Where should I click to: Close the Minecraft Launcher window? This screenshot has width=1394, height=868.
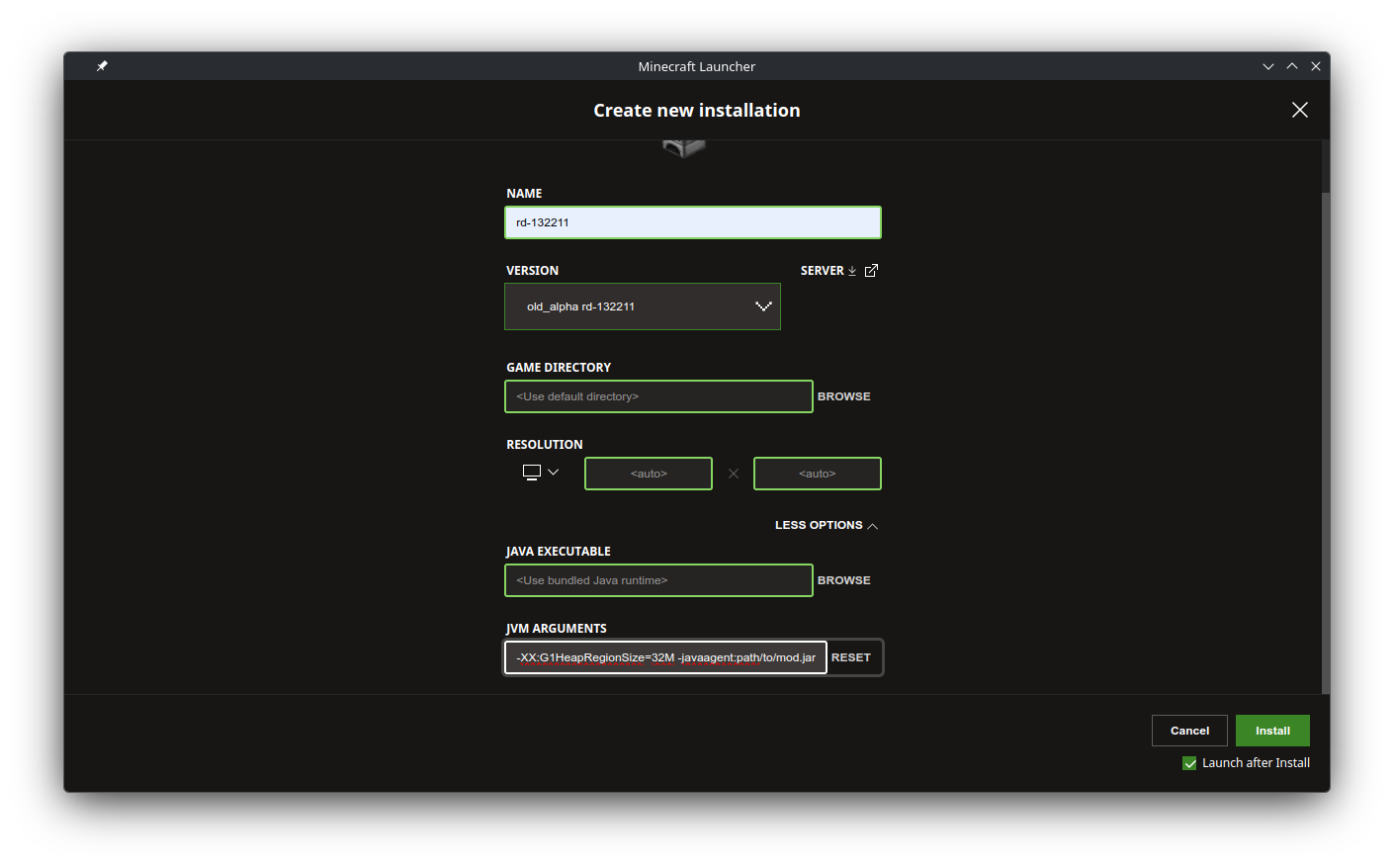coord(1316,66)
